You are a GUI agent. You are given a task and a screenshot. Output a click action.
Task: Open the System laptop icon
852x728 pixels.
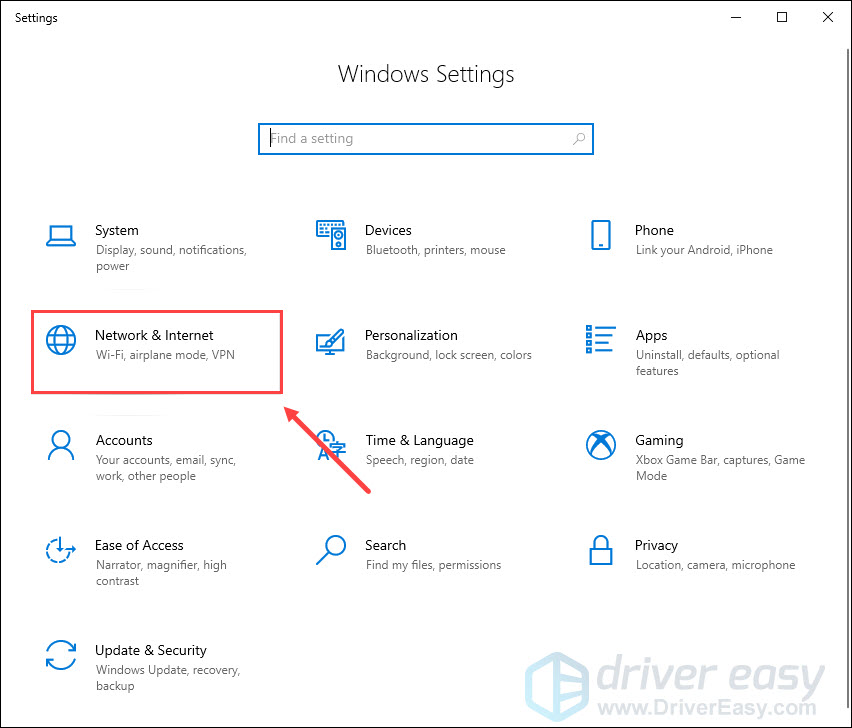point(61,236)
